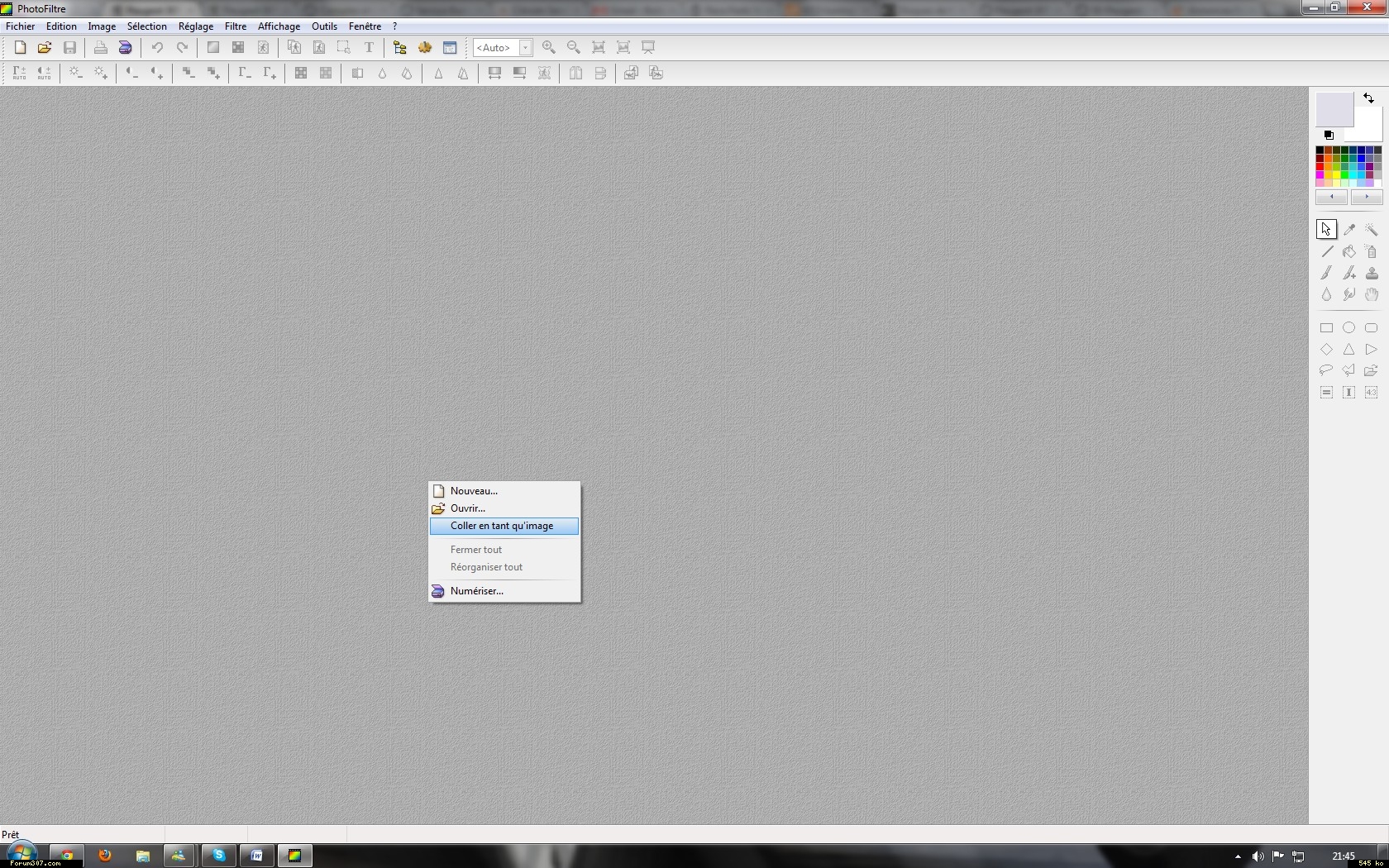1389x868 pixels.
Task: Click the next palette arrow button
Action: (x=1367, y=197)
